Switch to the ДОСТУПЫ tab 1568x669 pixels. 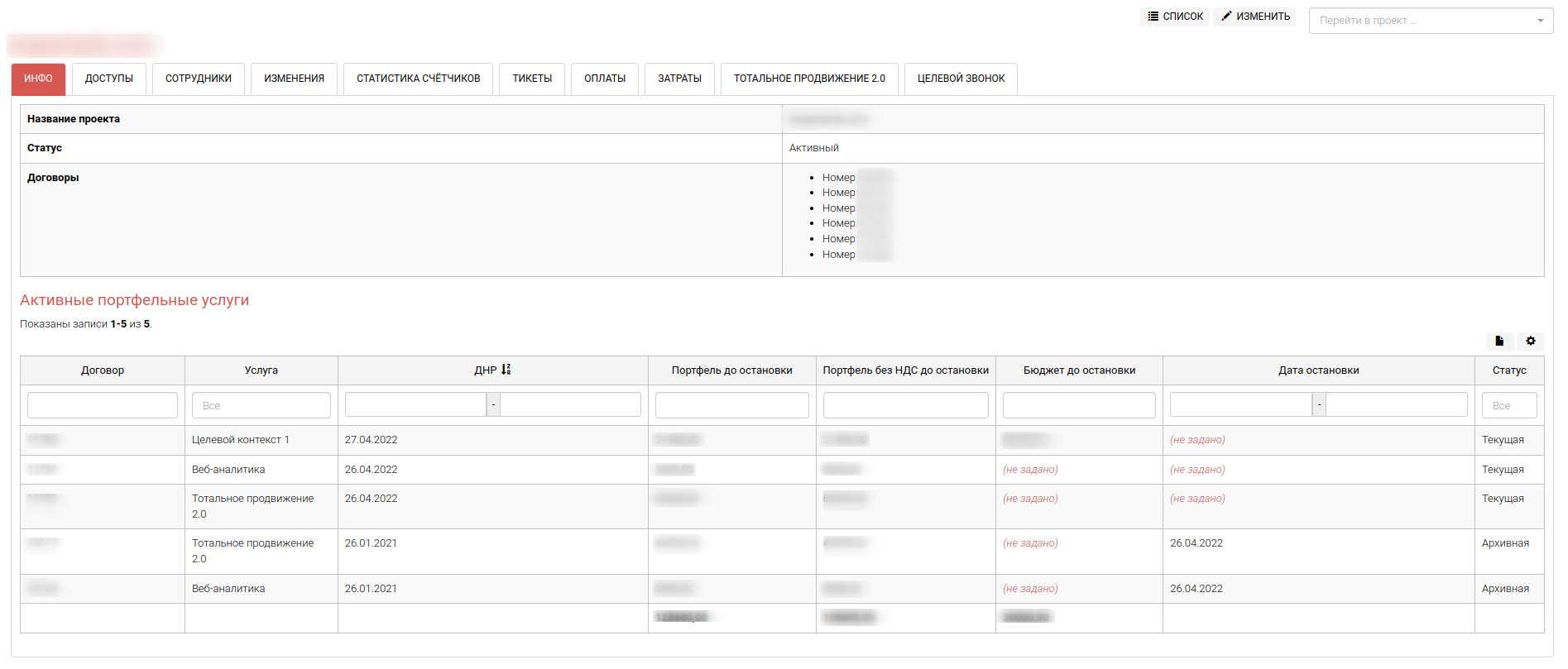pos(108,79)
